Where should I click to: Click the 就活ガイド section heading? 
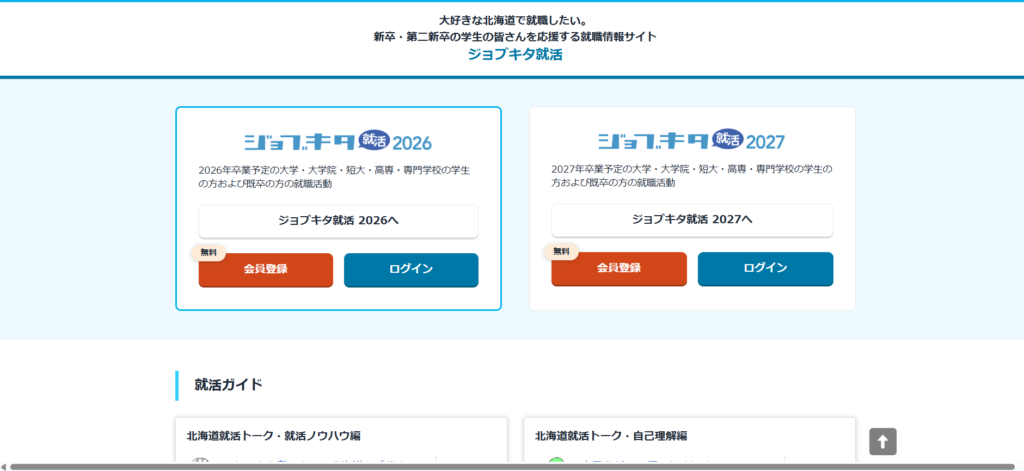(229, 385)
